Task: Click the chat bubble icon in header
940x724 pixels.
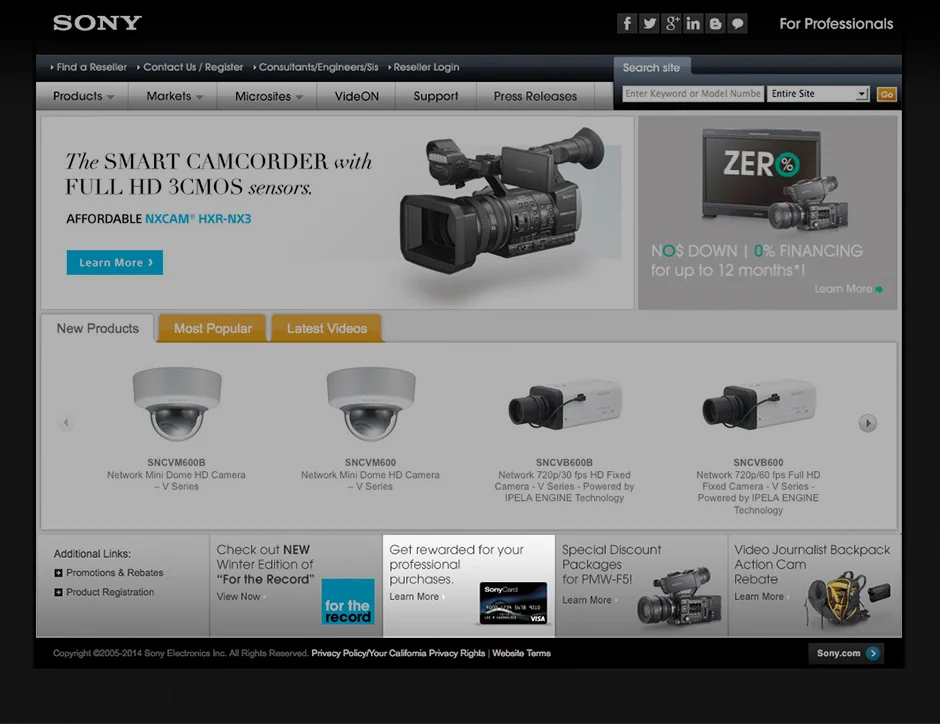Action: click(x=737, y=23)
